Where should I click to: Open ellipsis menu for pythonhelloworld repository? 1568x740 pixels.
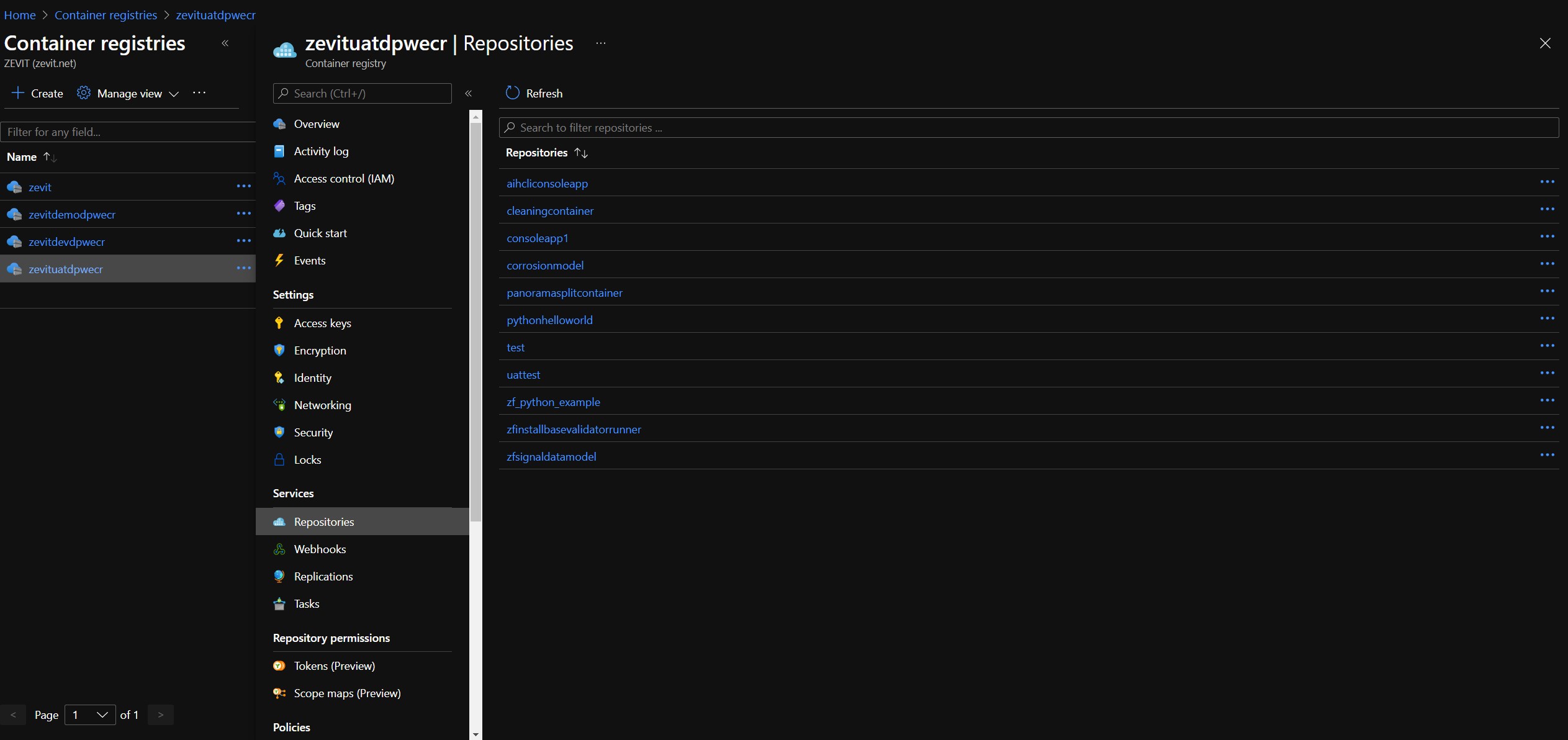(x=1547, y=318)
